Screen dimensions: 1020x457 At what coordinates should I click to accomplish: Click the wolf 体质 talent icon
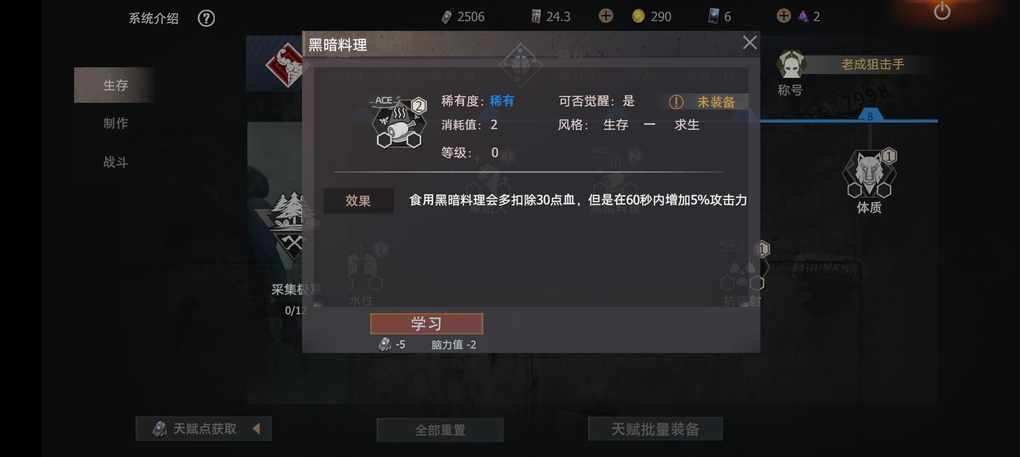coord(868,173)
